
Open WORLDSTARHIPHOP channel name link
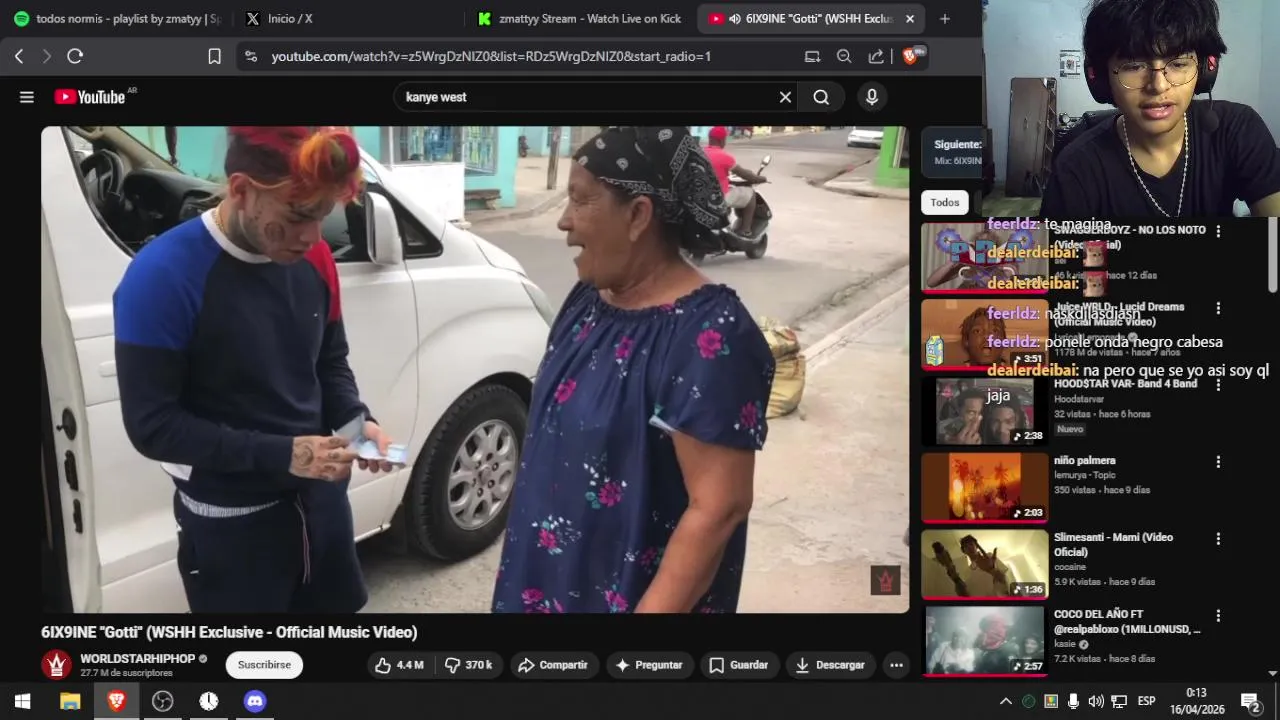138,659
